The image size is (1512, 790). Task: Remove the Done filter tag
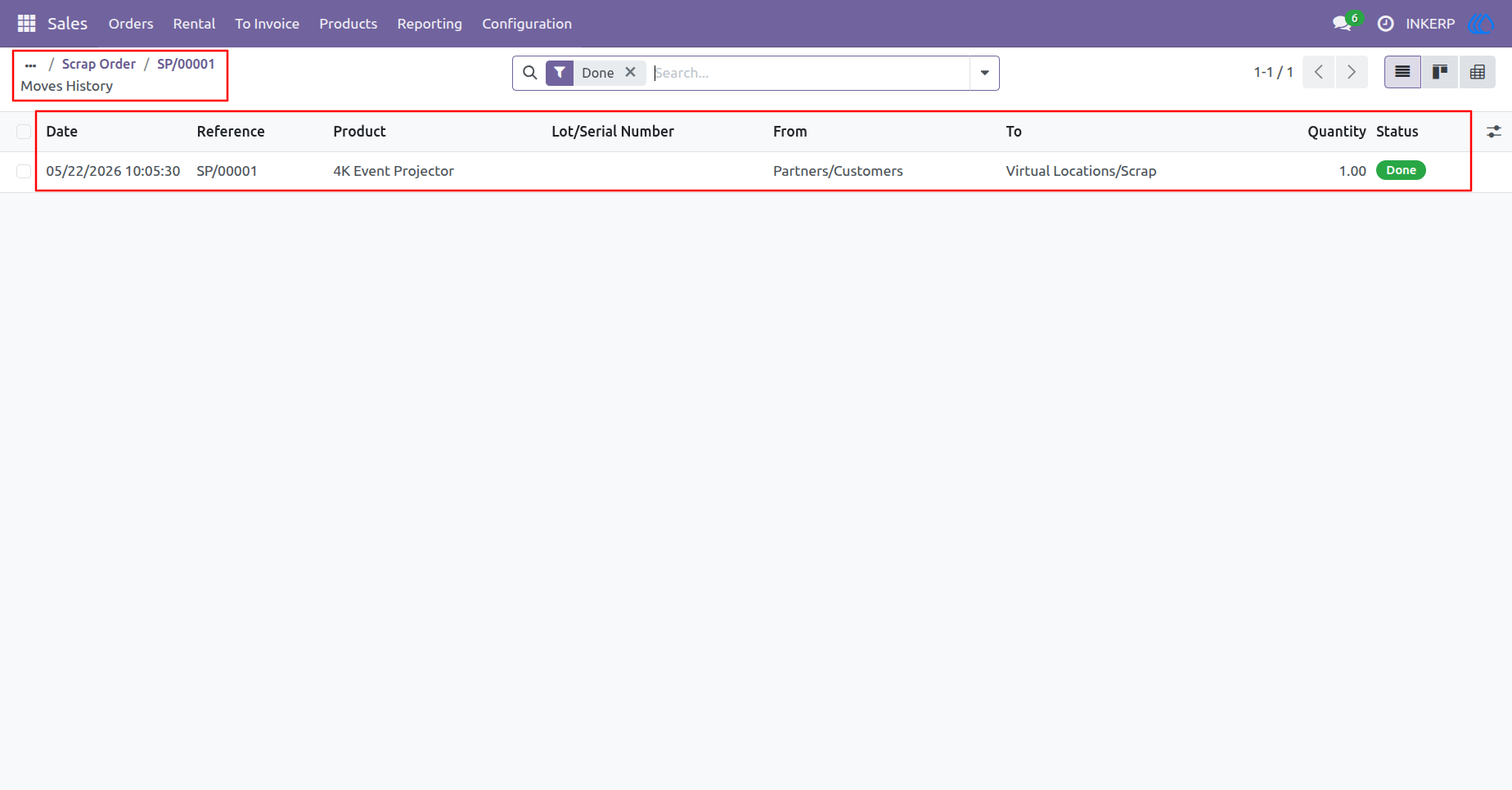(x=631, y=72)
